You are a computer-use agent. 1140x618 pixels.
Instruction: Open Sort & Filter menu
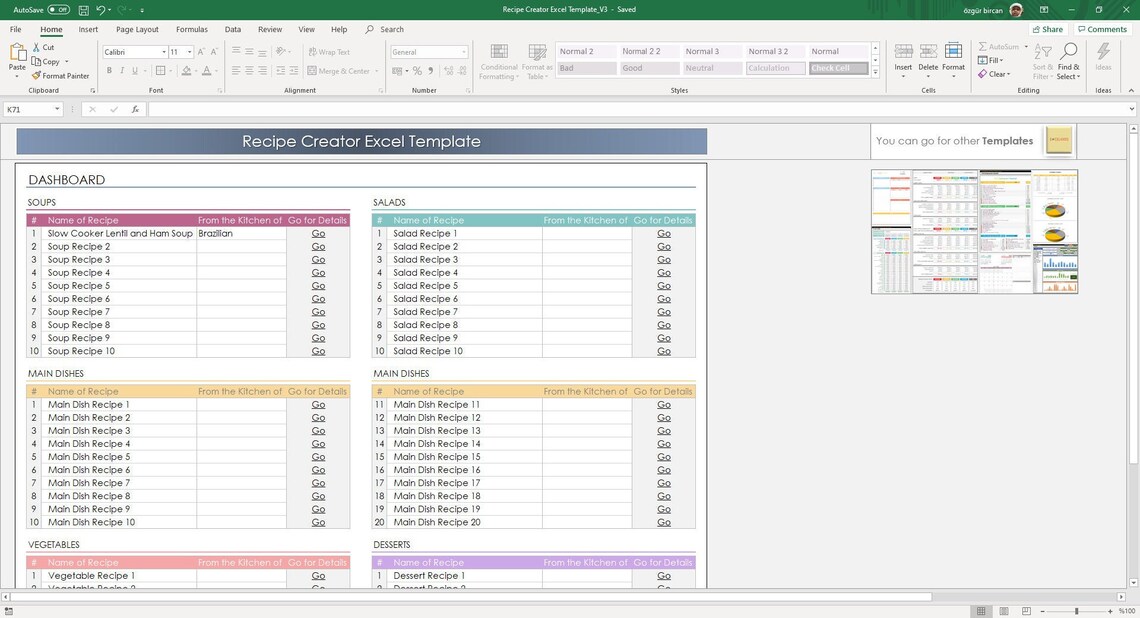tap(1043, 62)
